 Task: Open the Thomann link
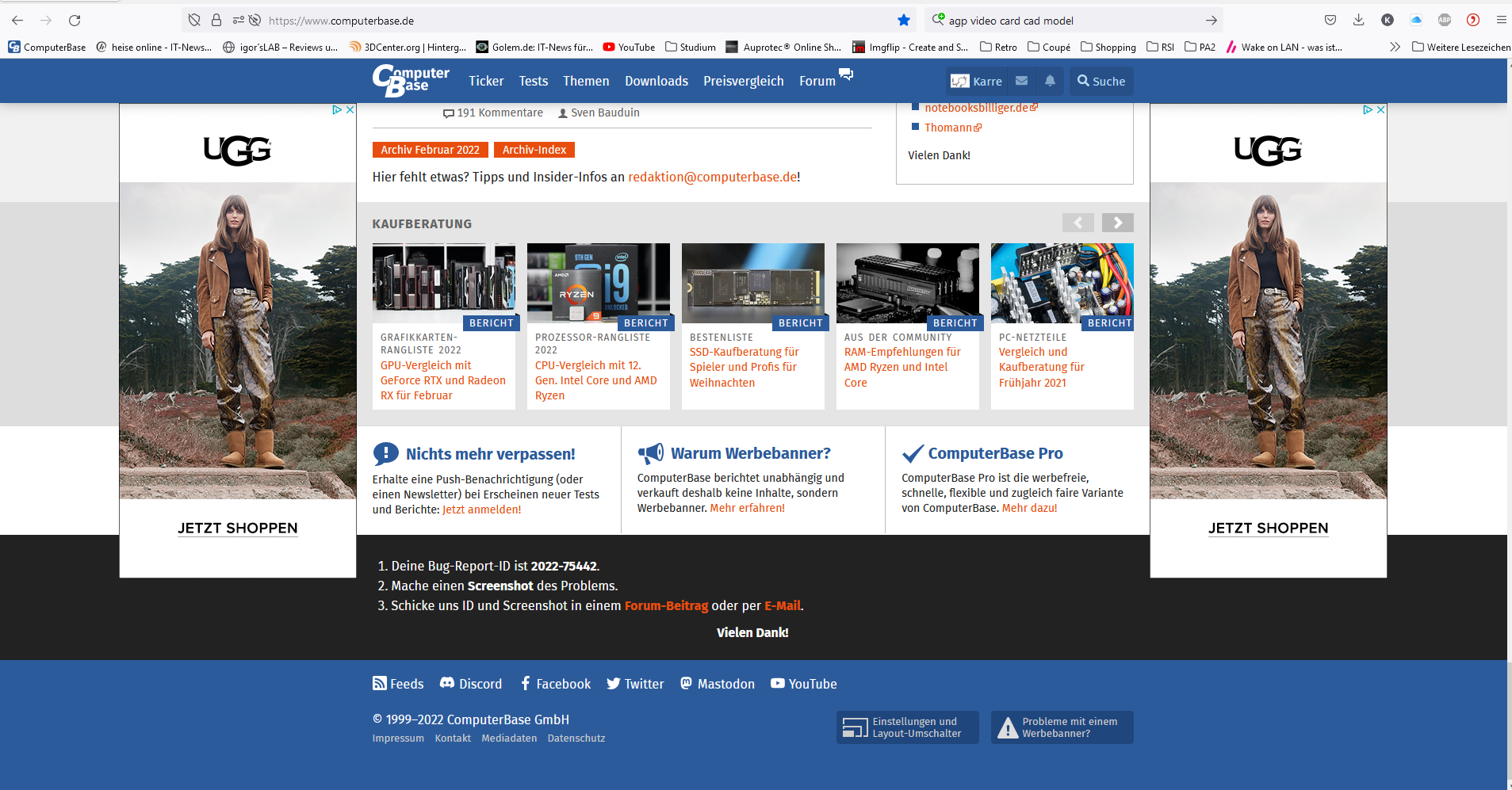(953, 128)
